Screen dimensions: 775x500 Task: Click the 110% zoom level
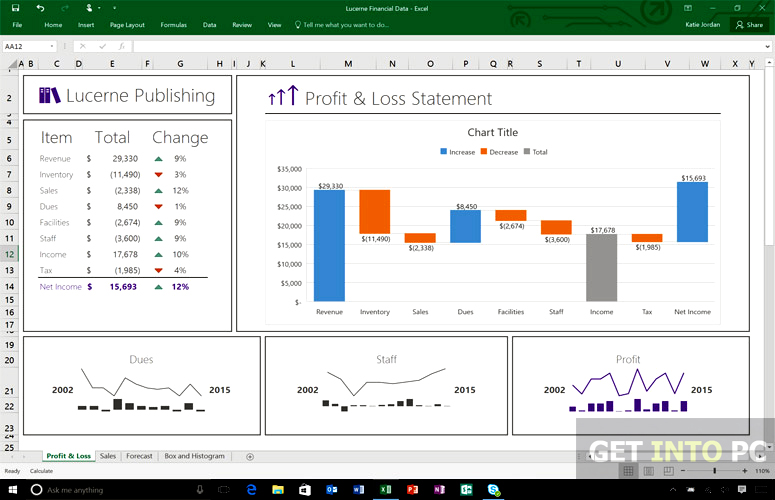click(x=762, y=471)
